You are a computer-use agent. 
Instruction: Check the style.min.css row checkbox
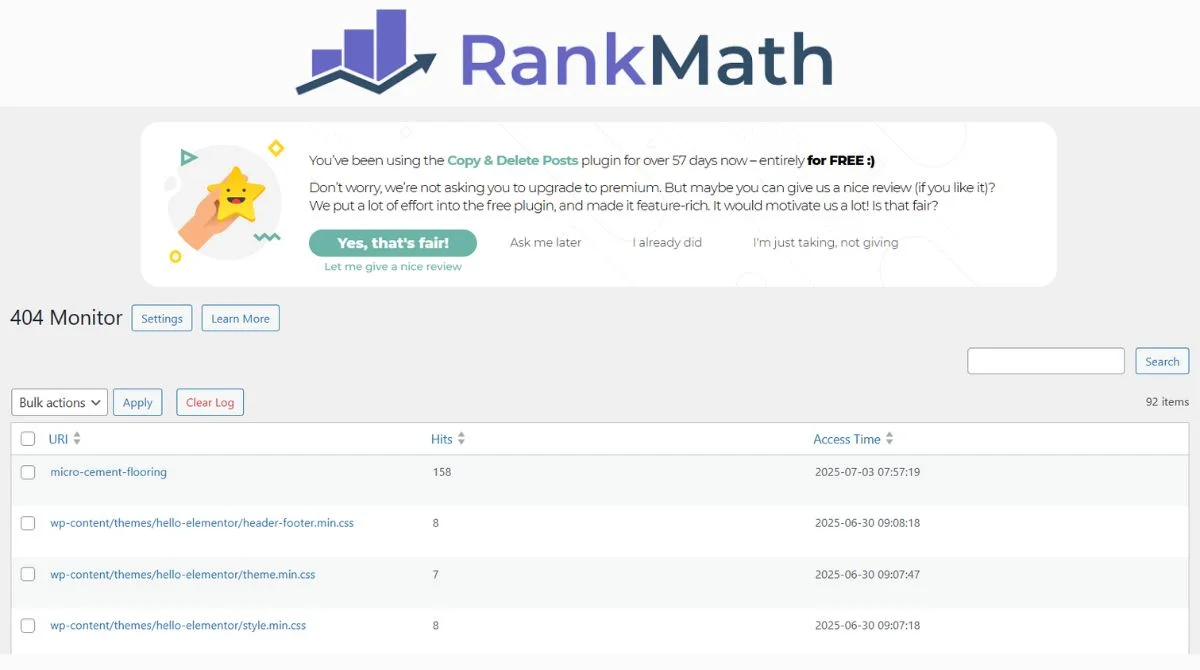pyautogui.click(x=28, y=625)
